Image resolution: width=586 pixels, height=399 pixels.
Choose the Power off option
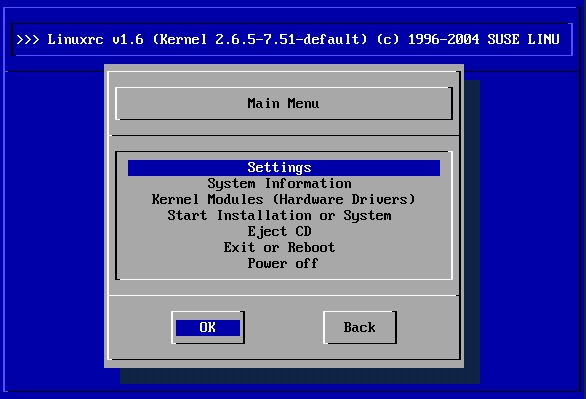point(283,263)
